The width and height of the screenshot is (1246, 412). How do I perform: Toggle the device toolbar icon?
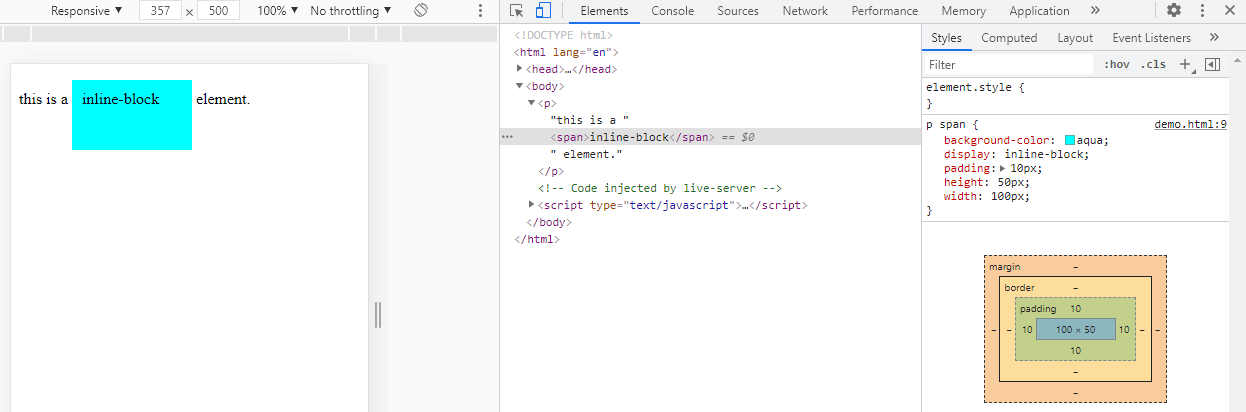(x=543, y=11)
